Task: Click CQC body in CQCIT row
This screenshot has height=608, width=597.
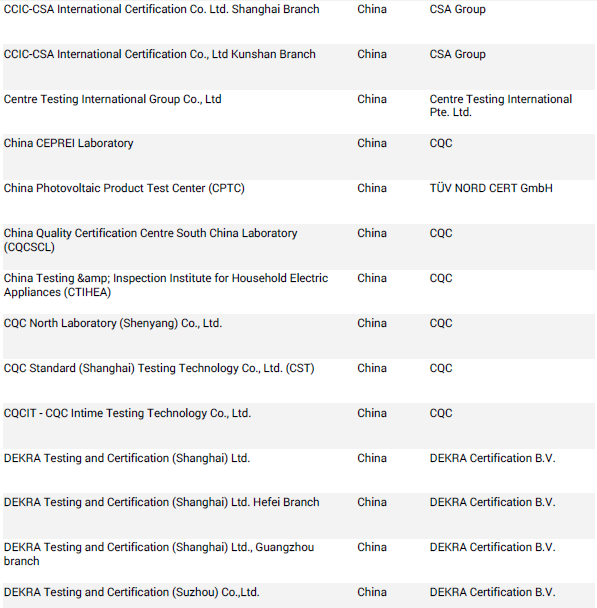Action: pyautogui.click(x=441, y=413)
